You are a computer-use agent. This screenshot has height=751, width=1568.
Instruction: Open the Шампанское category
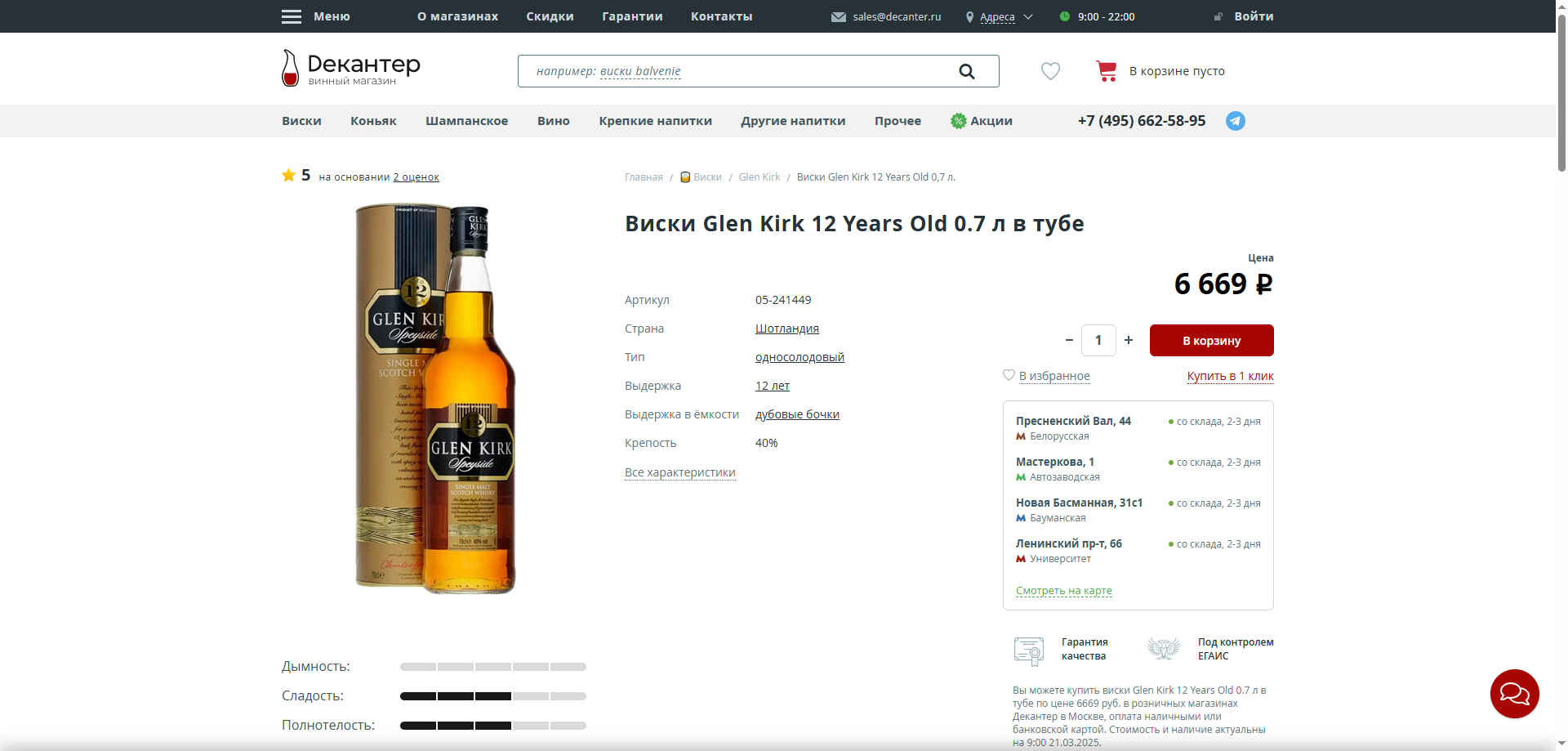pos(466,121)
